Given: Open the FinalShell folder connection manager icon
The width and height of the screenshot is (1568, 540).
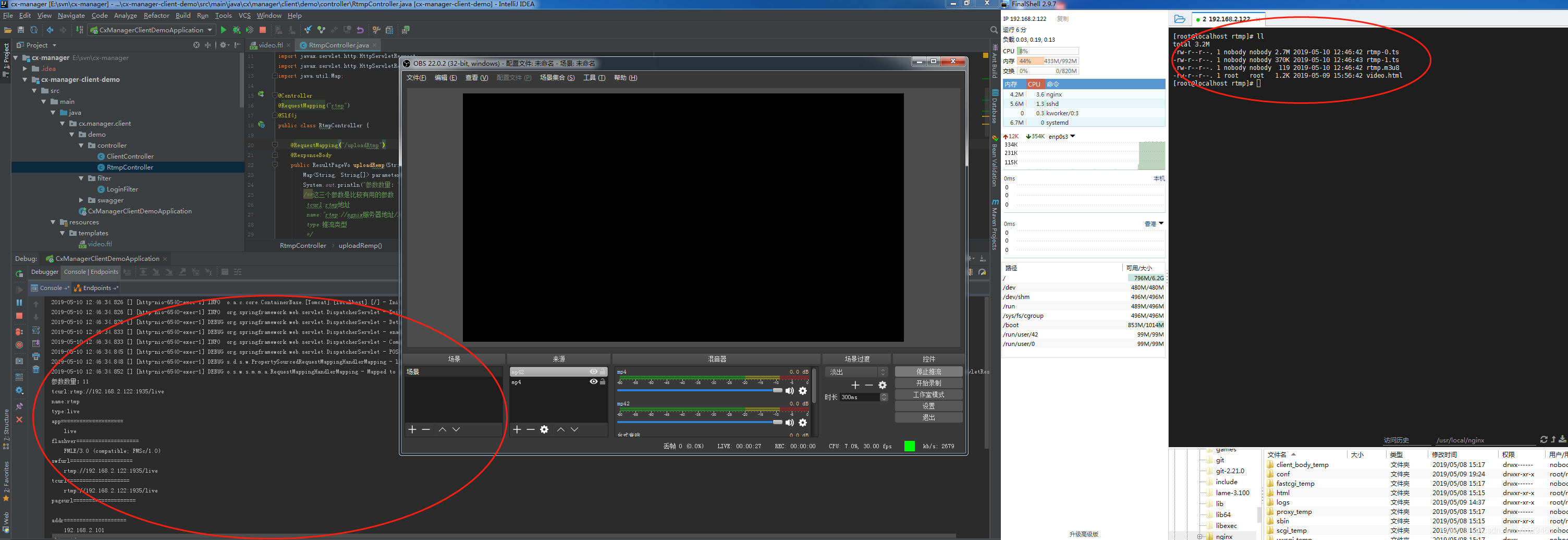Looking at the screenshot, I should pyautogui.click(x=1179, y=19).
